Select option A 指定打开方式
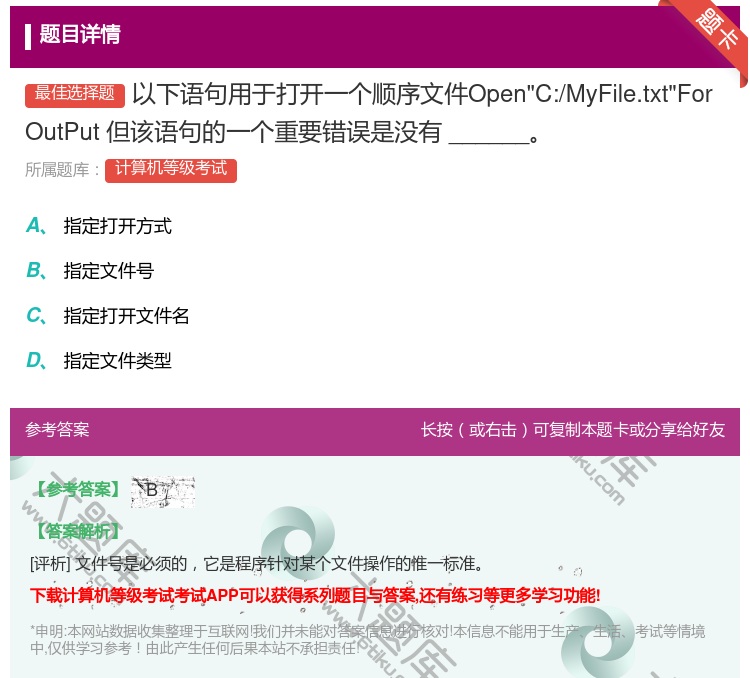The height and width of the screenshot is (678, 750). (x=99, y=226)
